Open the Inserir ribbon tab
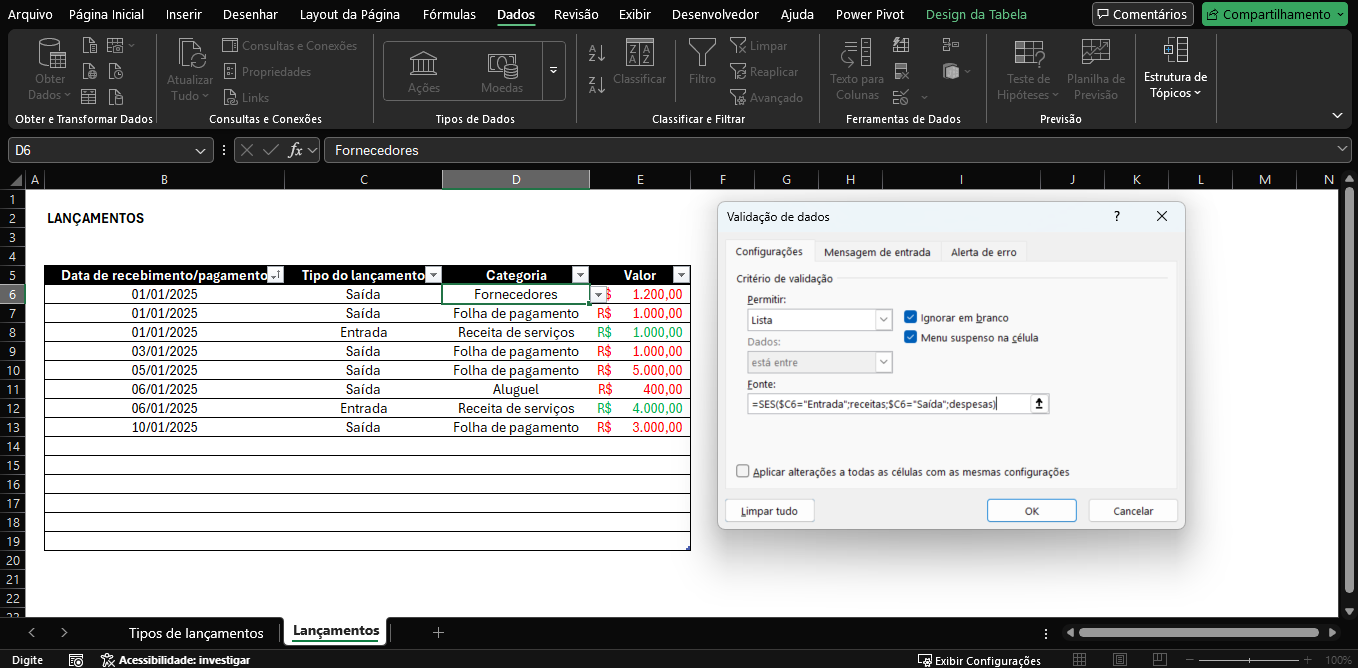Screen dimensions: 1358x668 click(183, 14)
